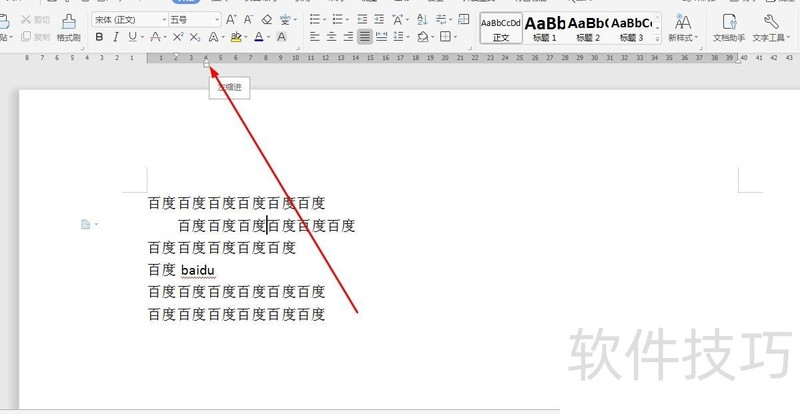Viewport: 800px width, 414px height.
Task: Apply strikethrough to text
Action: (x=155, y=37)
